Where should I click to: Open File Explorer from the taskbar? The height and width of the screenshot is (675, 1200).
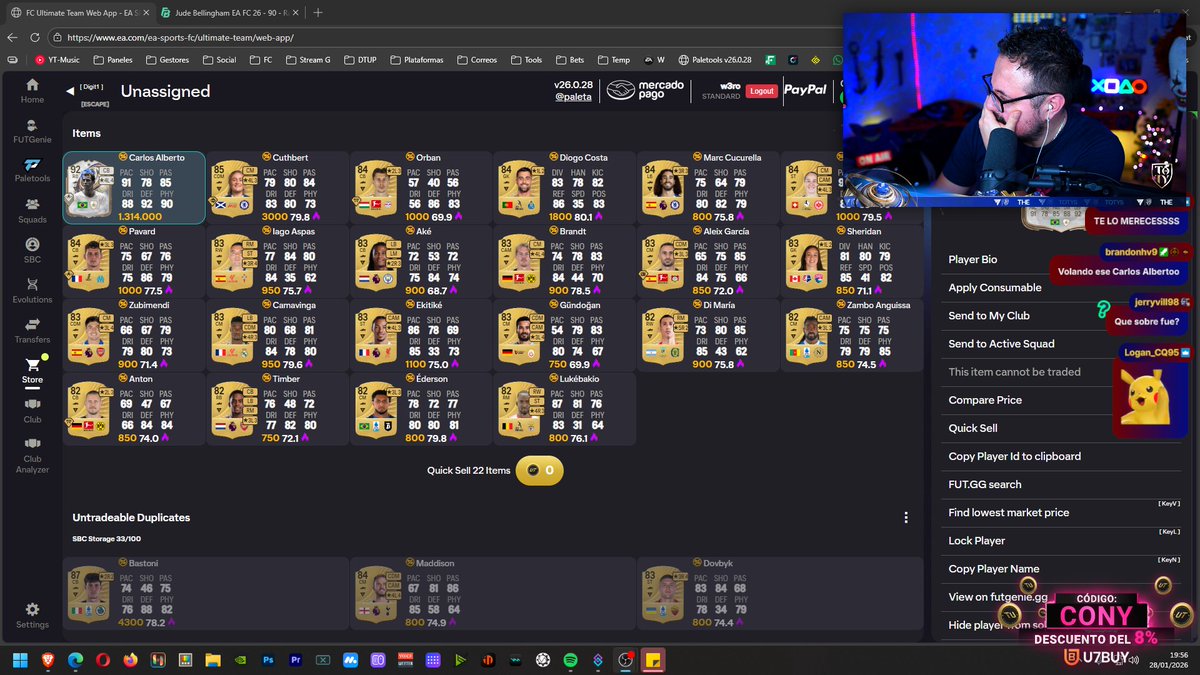tap(212, 660)
